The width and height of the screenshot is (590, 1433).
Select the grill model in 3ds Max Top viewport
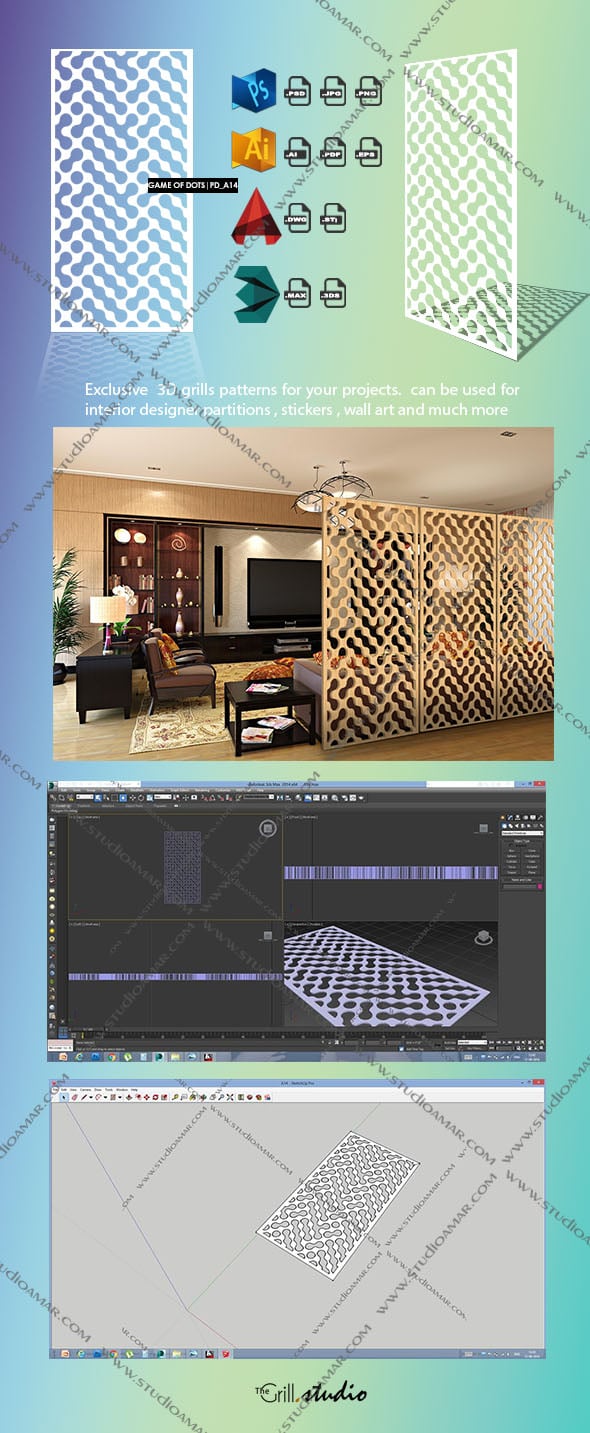[180, 868]
